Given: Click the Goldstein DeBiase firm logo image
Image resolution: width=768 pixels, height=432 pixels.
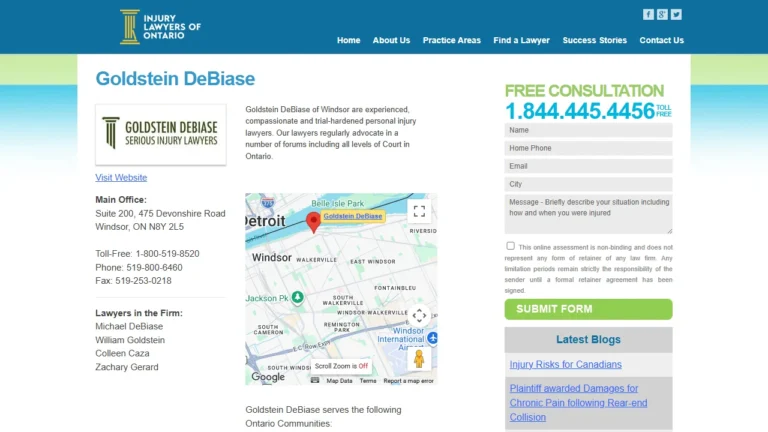Looking at the screenshot, I should click(x=161, y=134).
